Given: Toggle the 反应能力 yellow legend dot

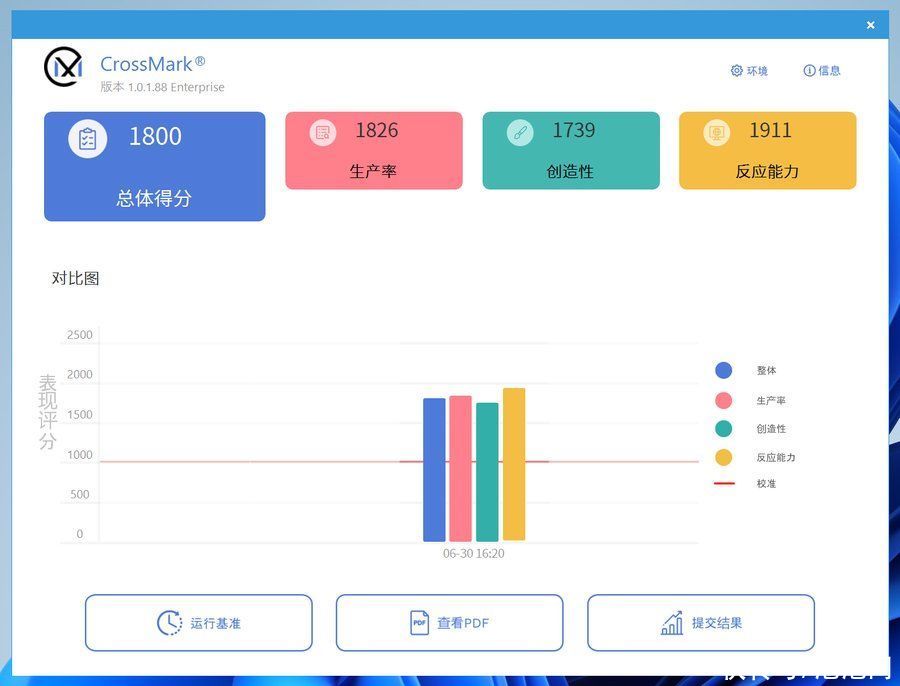Looking at the screenshot, I should point(724,458).
